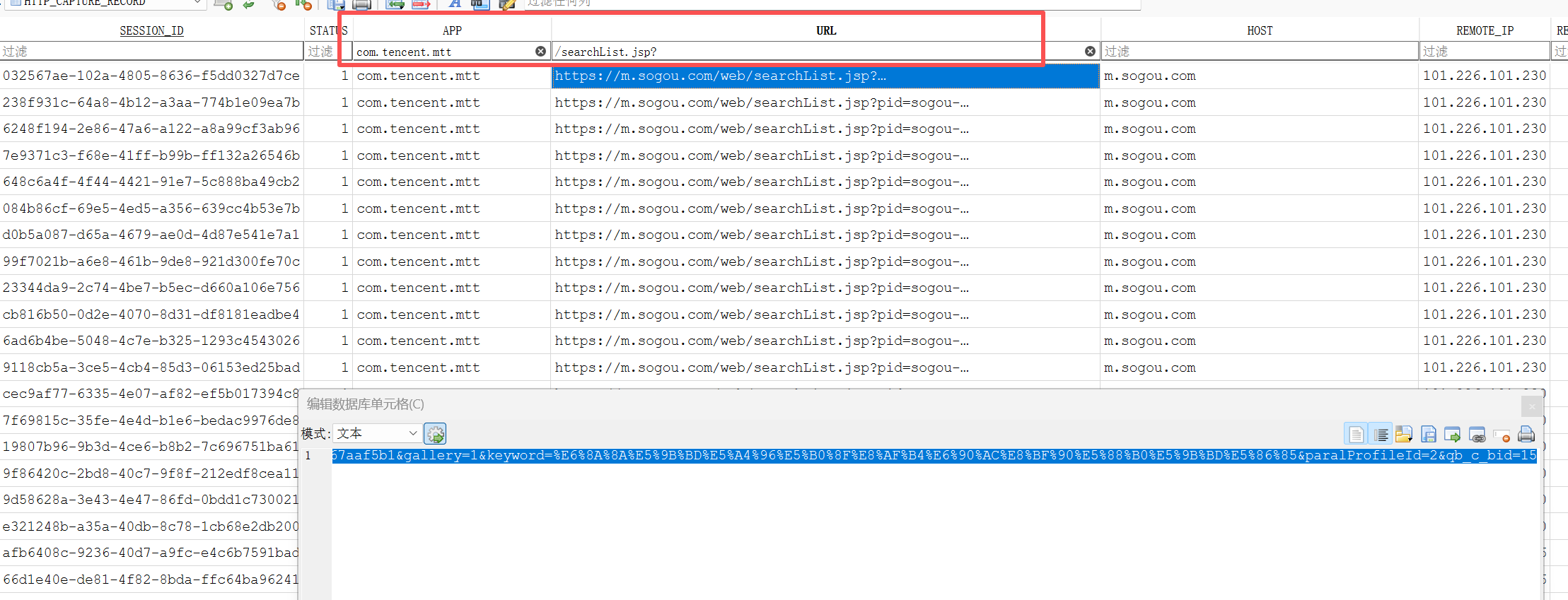The height and width of the screenshot is (600, 1568).
Task: Click the top toolbar print icon
Action: coord(361,4)
